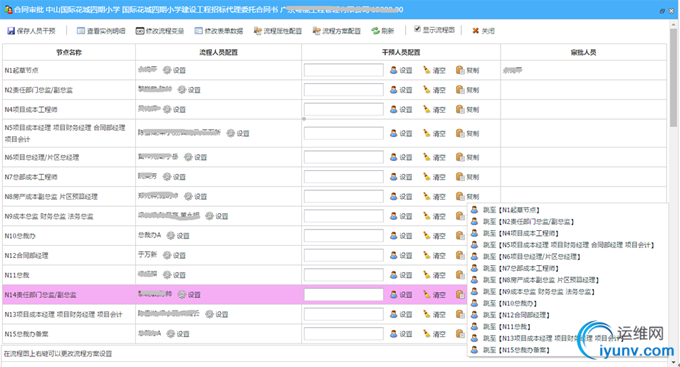Viewport: 680px width, 367px height.
Task: Choose 跳至【N9成本总监 财务总监 法务总监】 in menu
Action: 539,292
